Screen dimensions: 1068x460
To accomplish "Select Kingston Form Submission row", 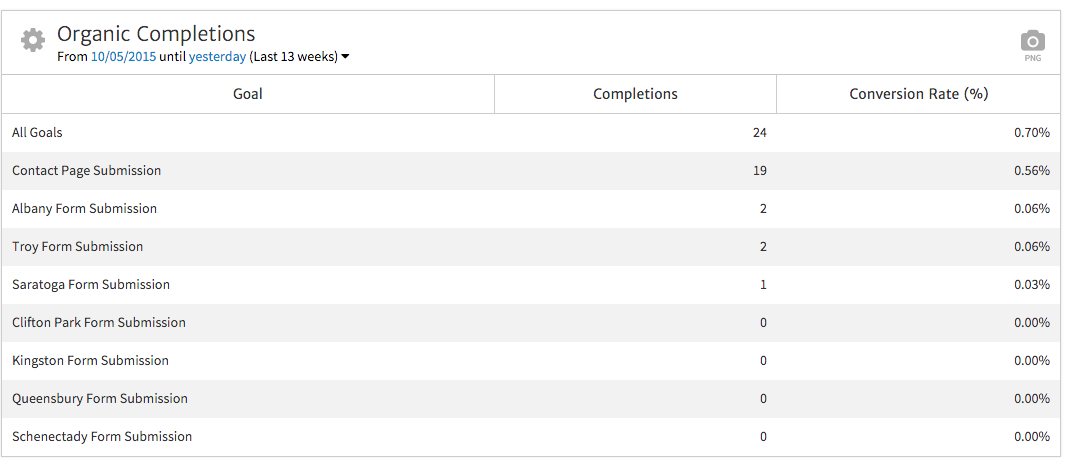I will pyautogui.click(x=90, y=360).
